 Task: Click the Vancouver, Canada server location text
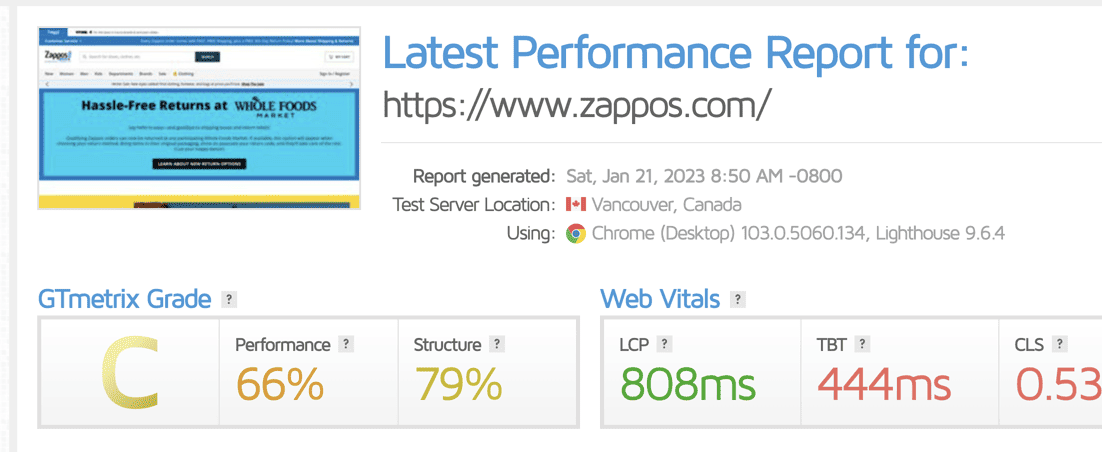click(x=666, y=205)
